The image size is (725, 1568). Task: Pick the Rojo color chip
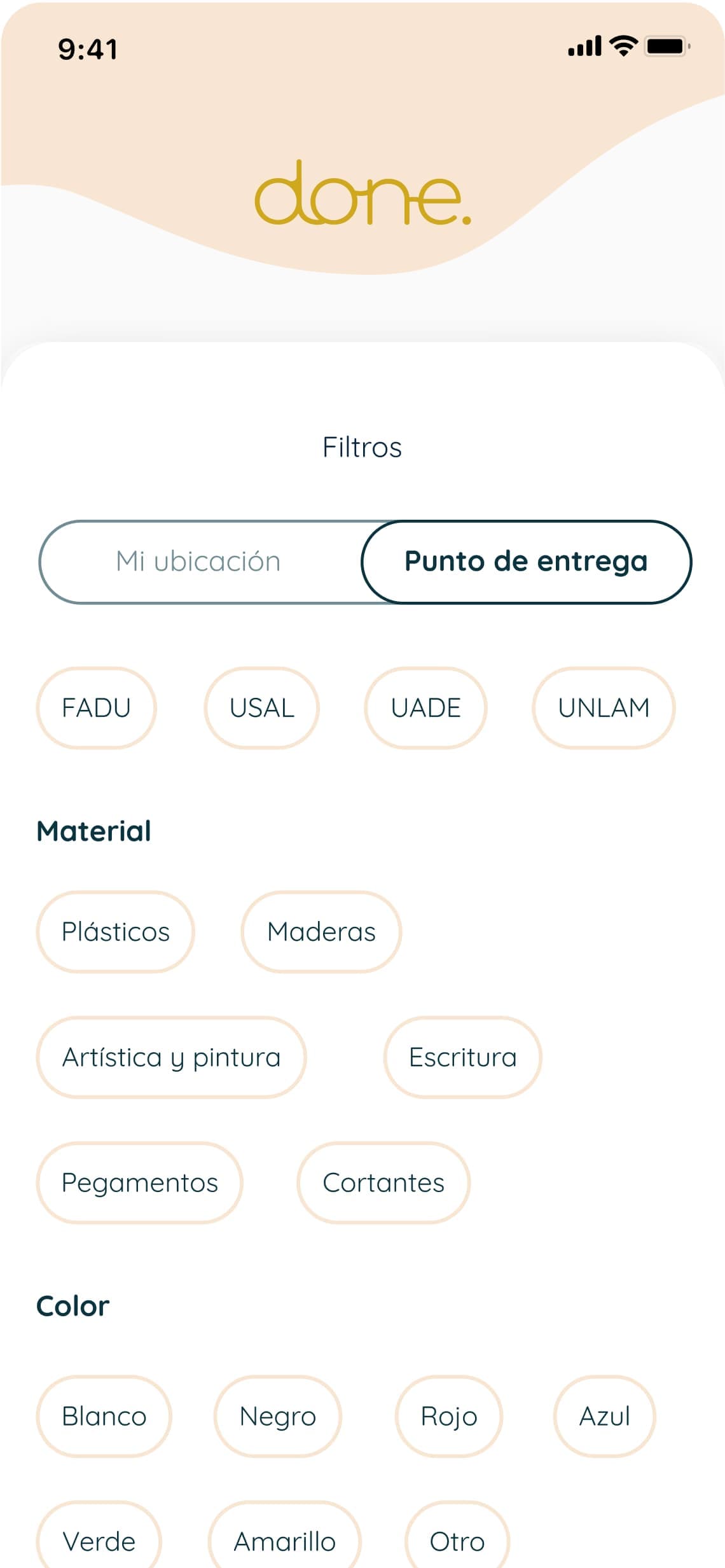[448, 1417]
